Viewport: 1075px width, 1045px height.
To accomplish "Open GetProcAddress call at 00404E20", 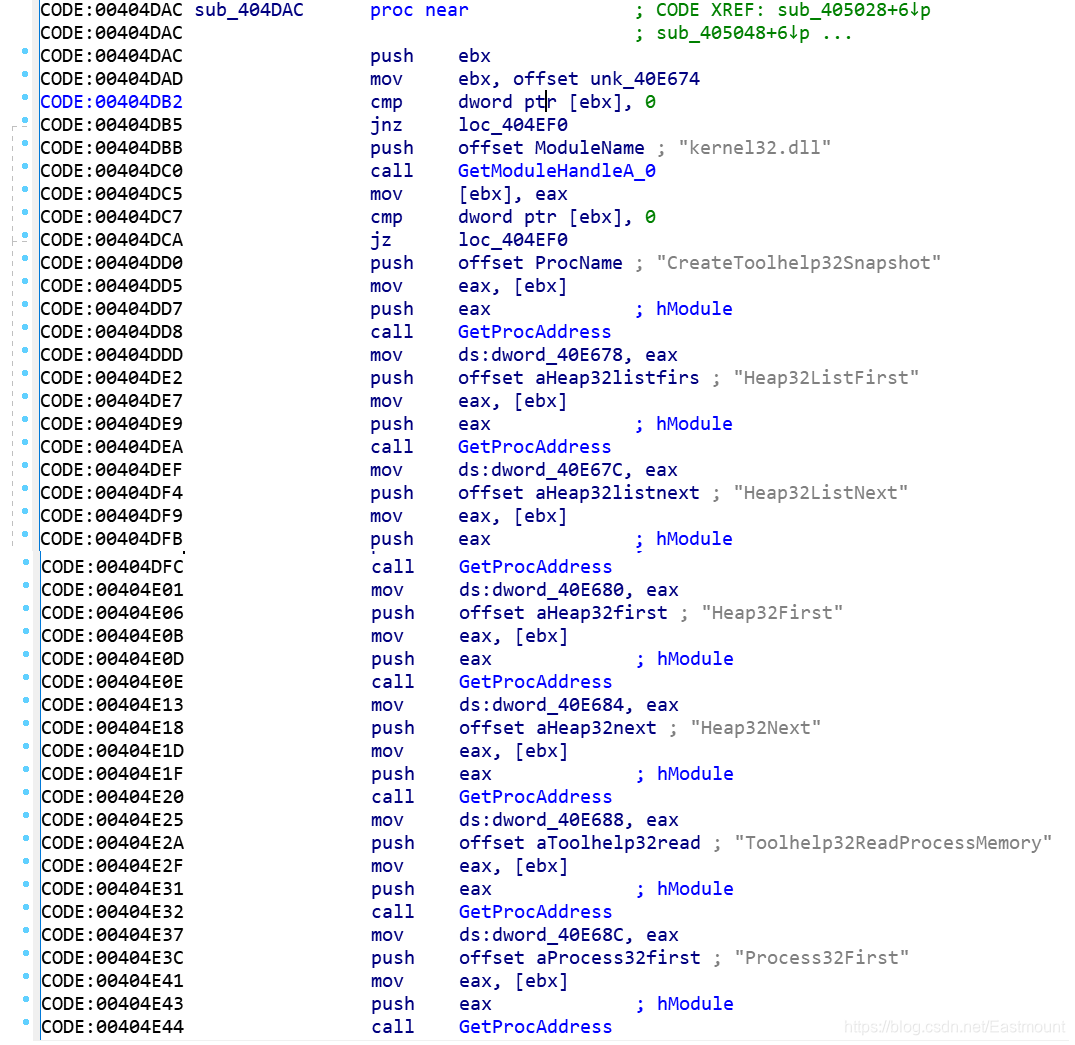I will 535,797.
